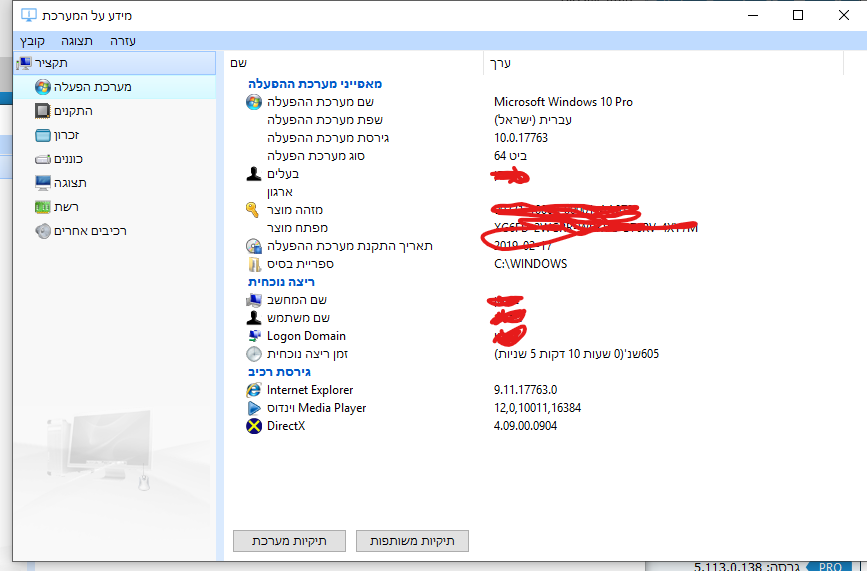
Task: Click the Windows logo icon beside מערכת הפעלה
Action: (x=43, y=87)
